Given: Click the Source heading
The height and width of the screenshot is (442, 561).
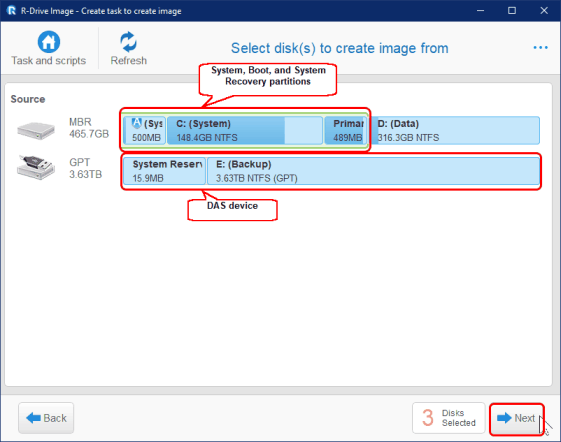Looking at the screenshot, I should (28, 99).
